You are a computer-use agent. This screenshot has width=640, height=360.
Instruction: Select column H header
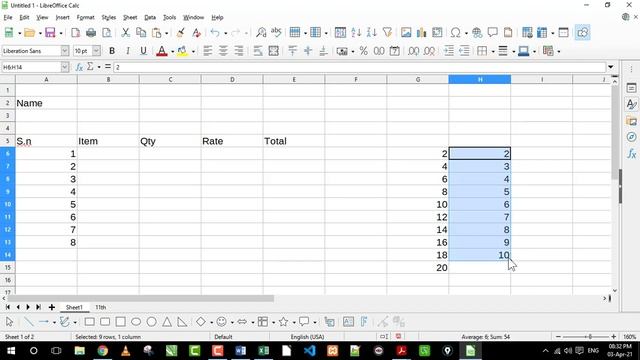pyautogui.click(x=480, y=80)
